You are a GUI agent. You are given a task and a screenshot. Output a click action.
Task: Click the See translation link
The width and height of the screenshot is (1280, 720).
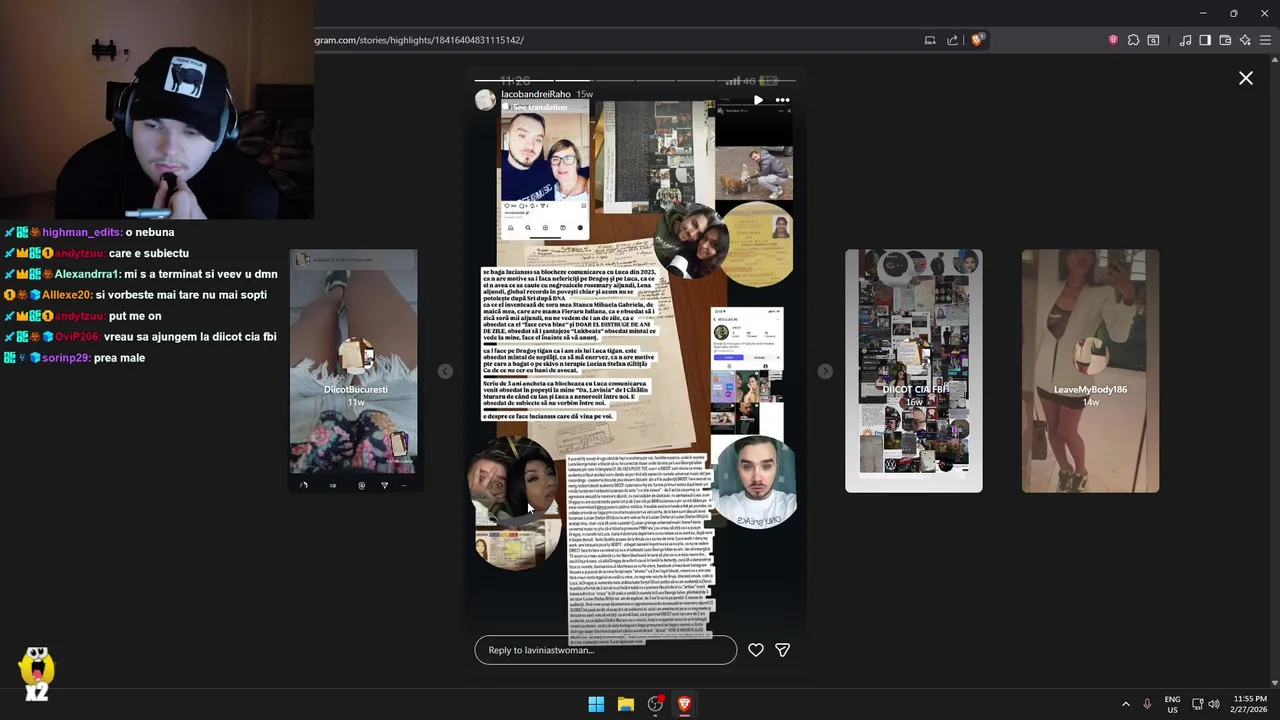[540, 107]
